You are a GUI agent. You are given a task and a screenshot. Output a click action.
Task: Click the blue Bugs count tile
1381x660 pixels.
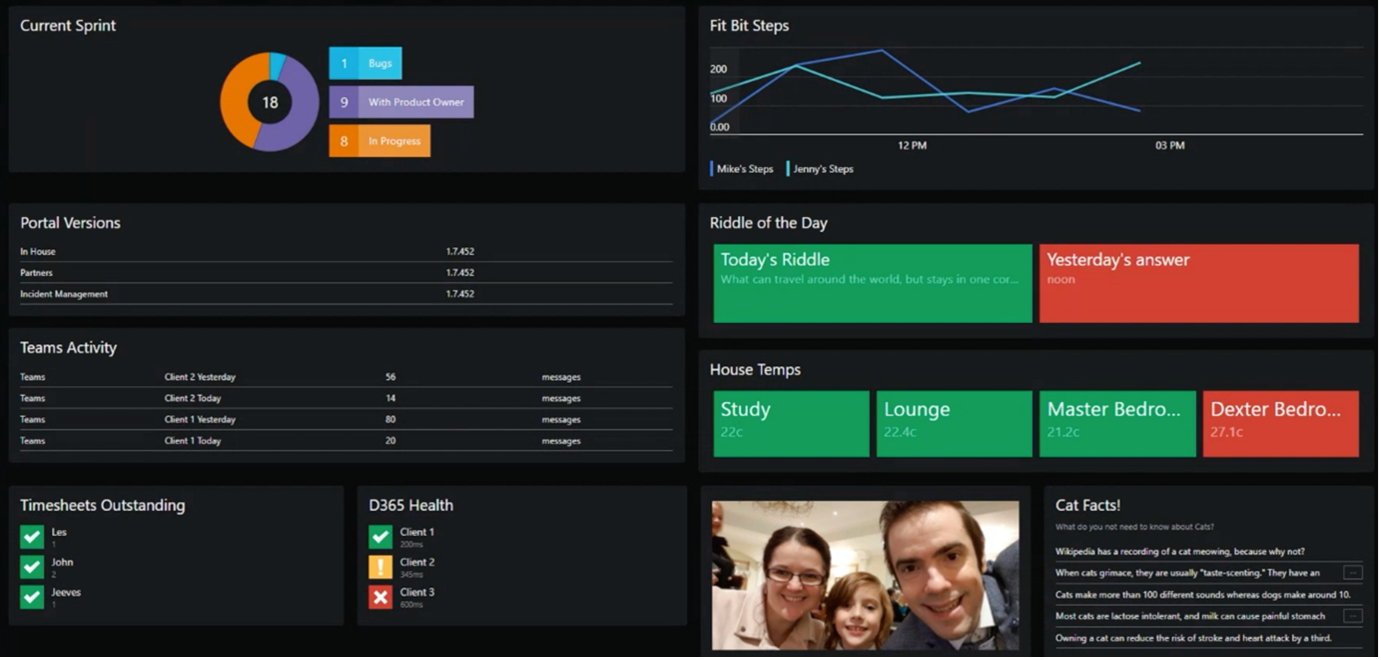[365, 62]
